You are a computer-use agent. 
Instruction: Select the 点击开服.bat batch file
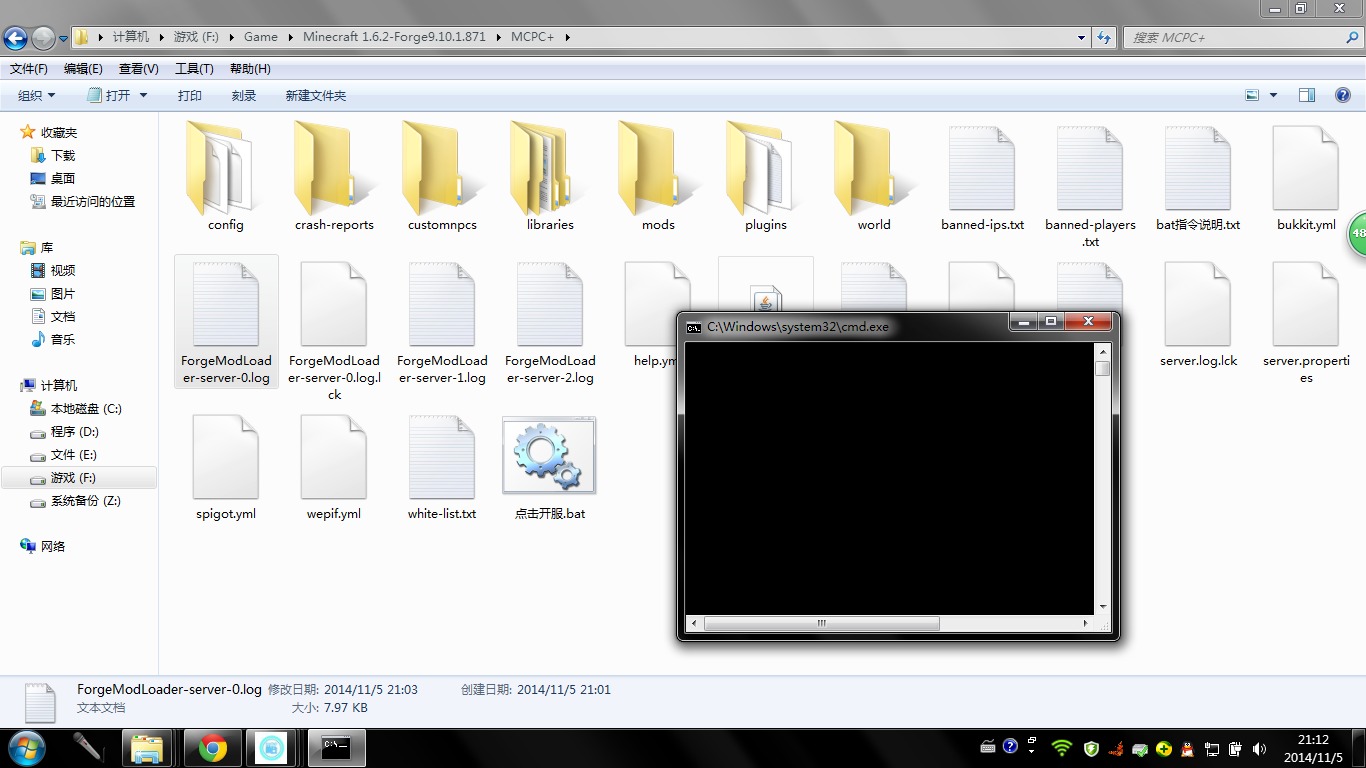550,467
